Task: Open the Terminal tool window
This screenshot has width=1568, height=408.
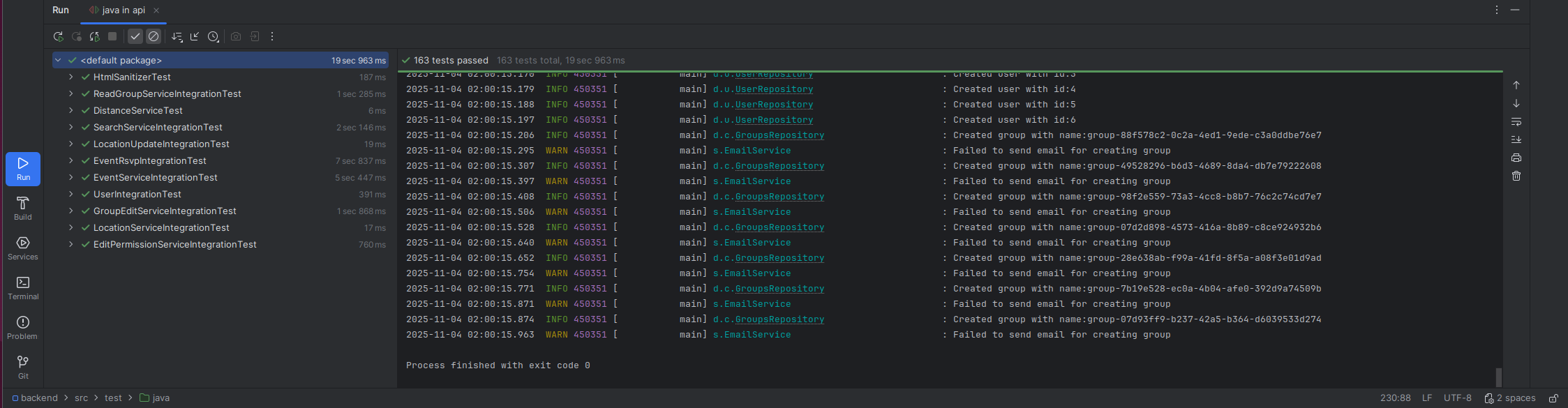Action: click(x=23, y=287)
